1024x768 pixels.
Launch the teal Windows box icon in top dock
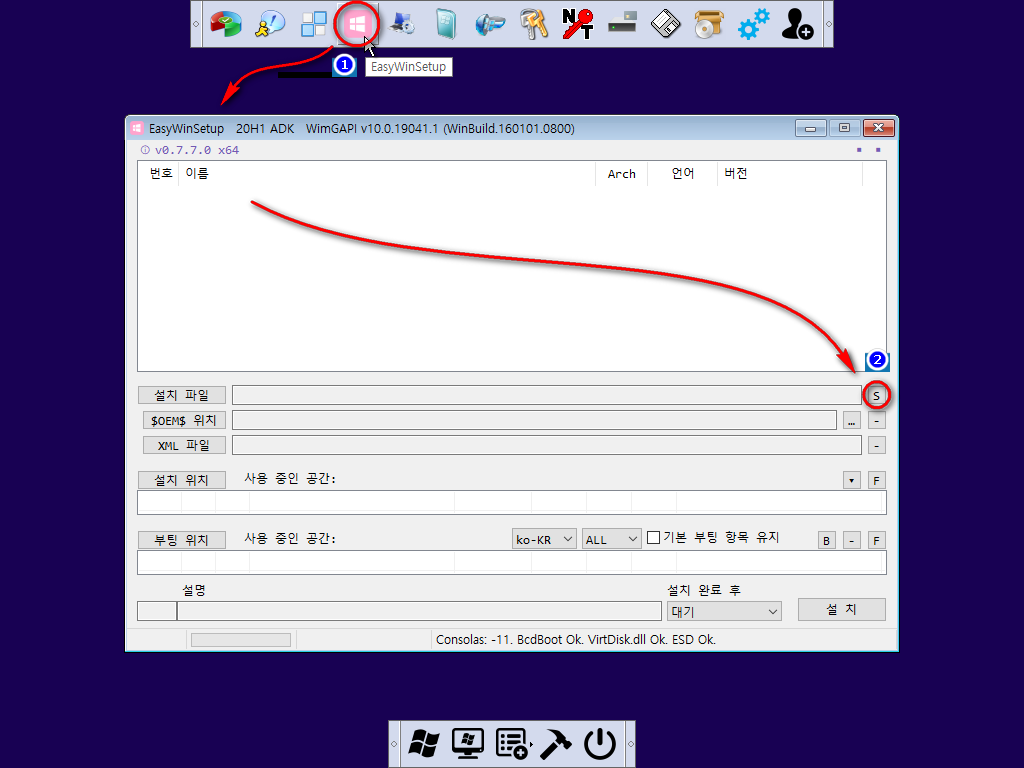click(x=445, y=24)
